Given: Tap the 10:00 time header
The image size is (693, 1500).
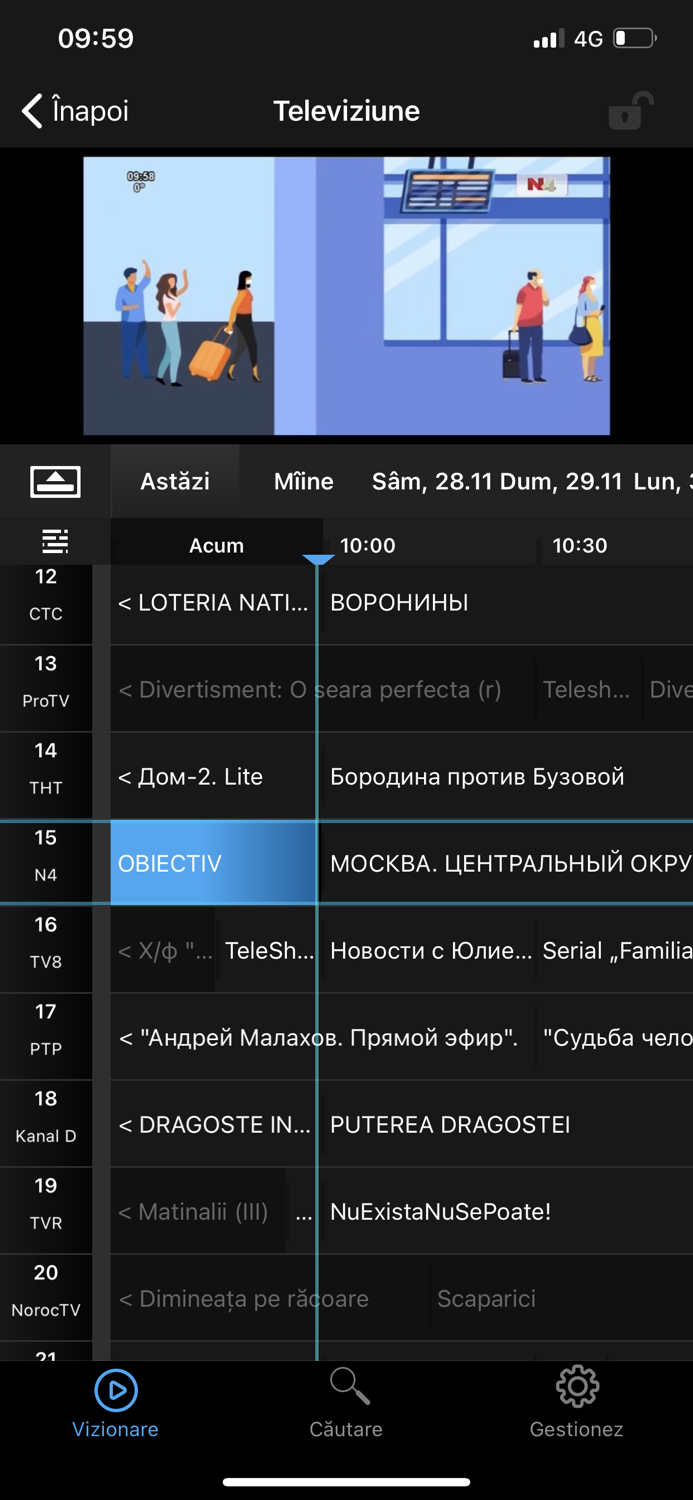Looking at the screenshot, I should coord(368,545).
